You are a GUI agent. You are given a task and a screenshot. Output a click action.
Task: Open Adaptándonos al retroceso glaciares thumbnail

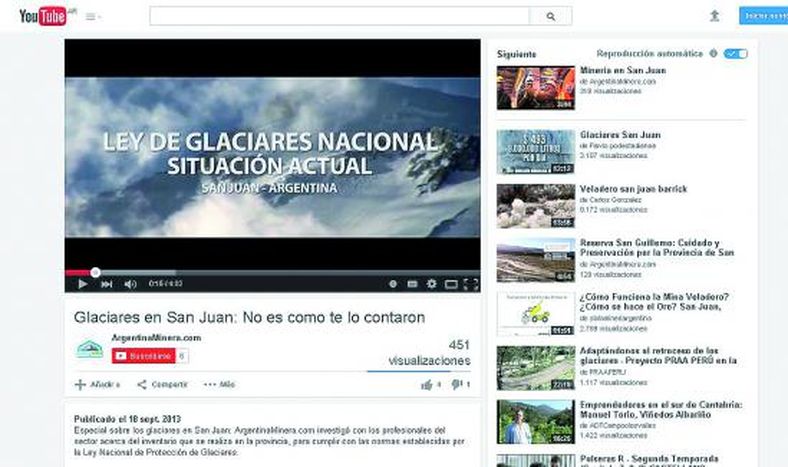pyautogui.click(x=536, y=368)
